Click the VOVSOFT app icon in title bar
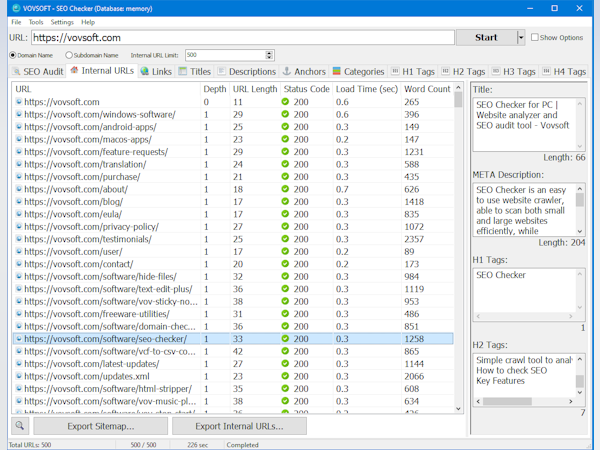600x450 pixels. pyautogui.click(x=16, y=8)
